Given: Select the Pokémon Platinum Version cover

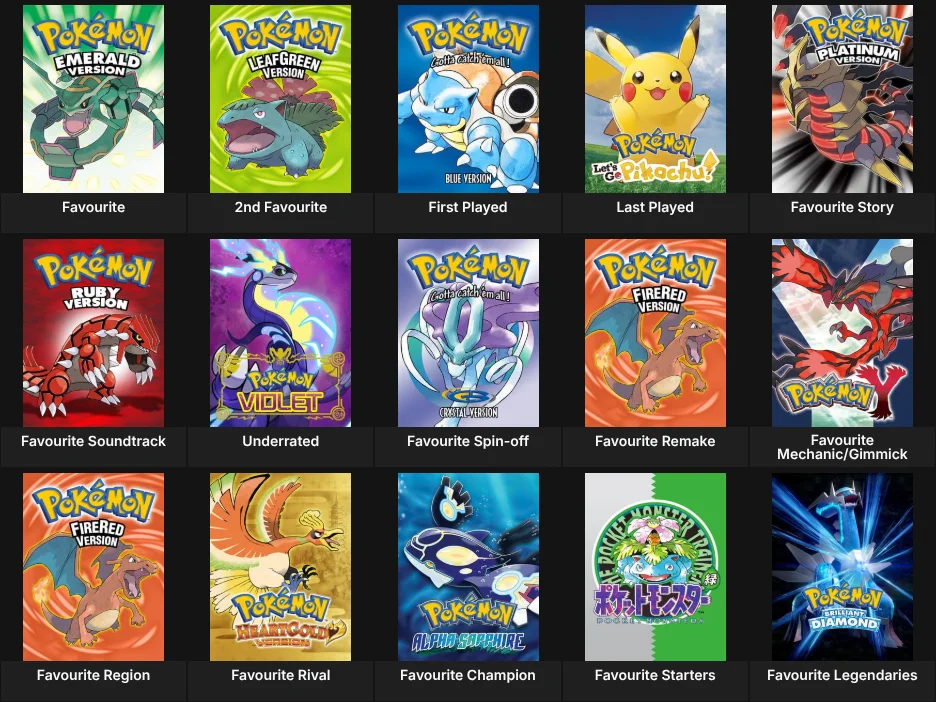Looking at the screenshot, I should coord(842,99).
